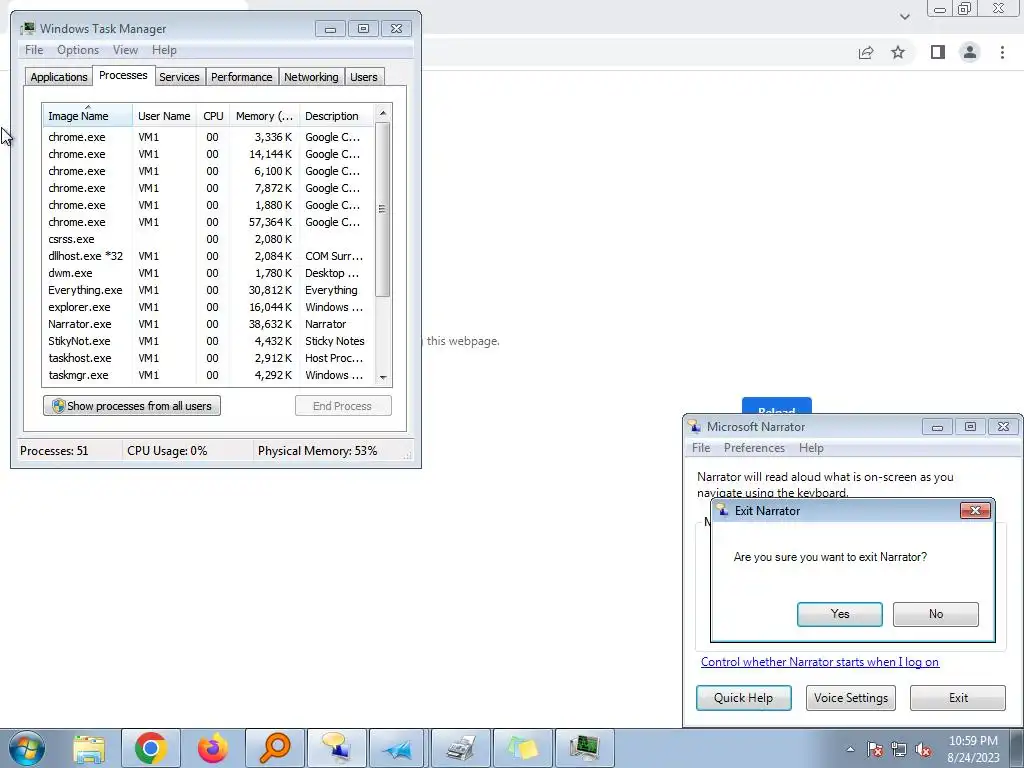Open Chrome's three-dot menu
This screenshot has width=1024, height=768.
point(1002,52)
